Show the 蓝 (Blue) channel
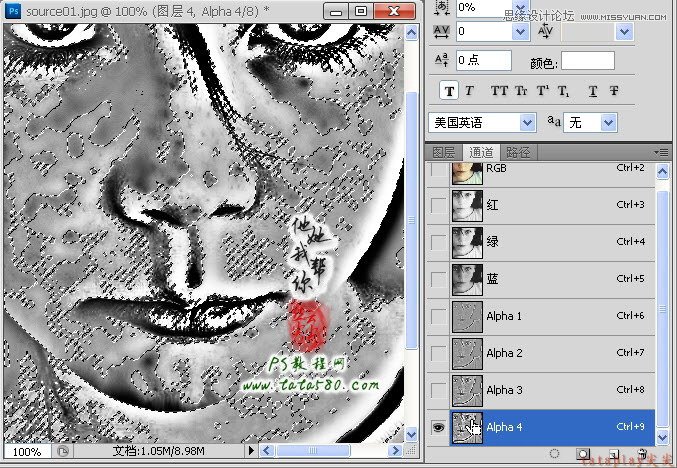677x468 pixels. pyautogui.click(x=438, y=280)
